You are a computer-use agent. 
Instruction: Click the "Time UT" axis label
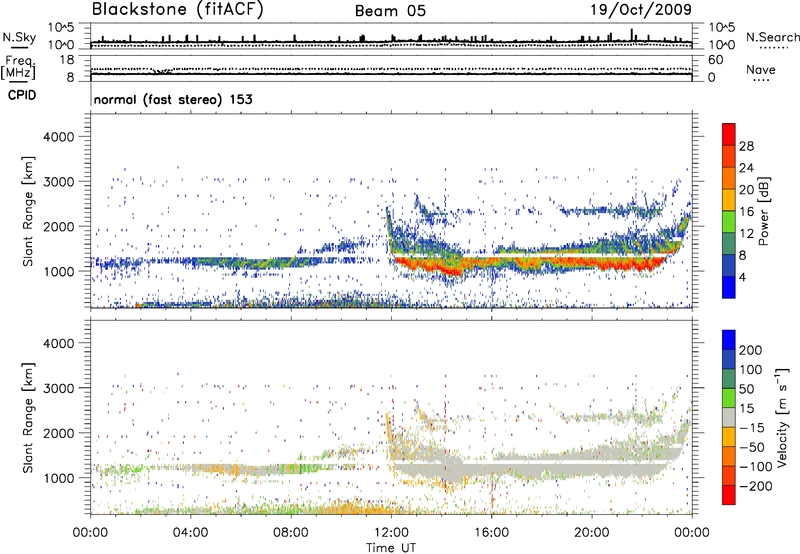pyautogui.click(x=391, y=547)
